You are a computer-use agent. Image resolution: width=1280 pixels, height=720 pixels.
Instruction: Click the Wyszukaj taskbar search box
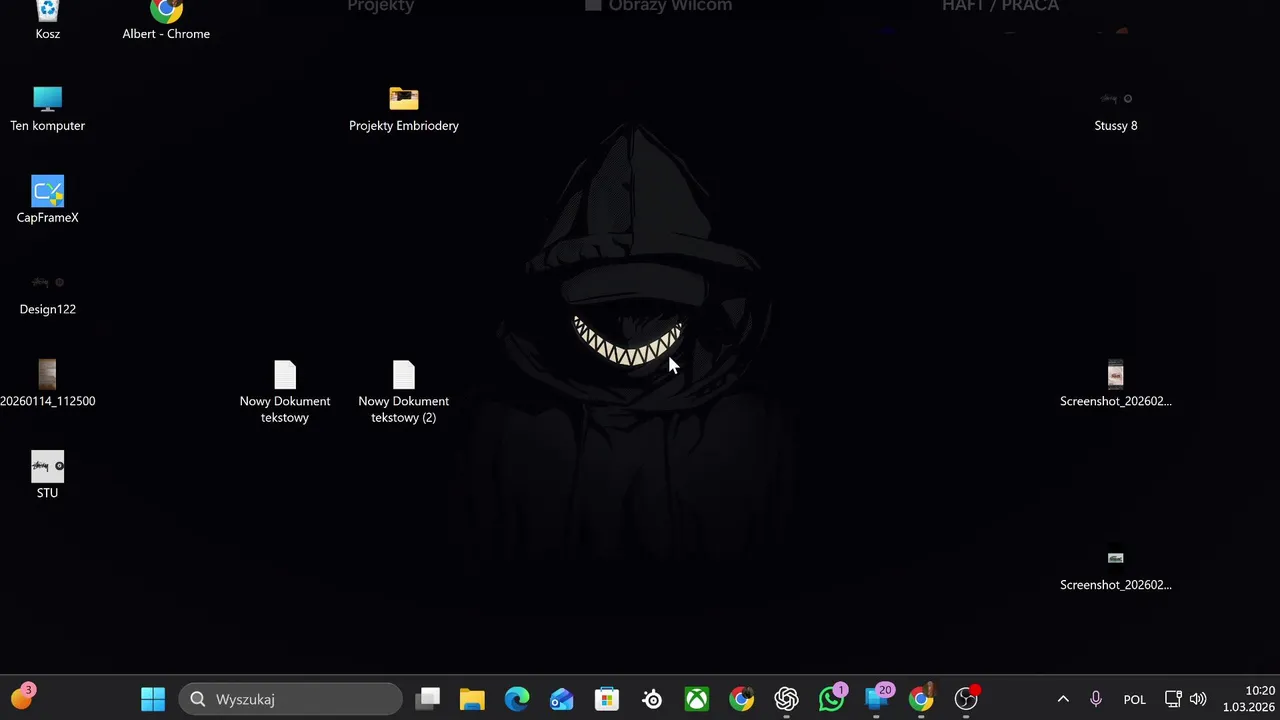[x=291, y=699]
